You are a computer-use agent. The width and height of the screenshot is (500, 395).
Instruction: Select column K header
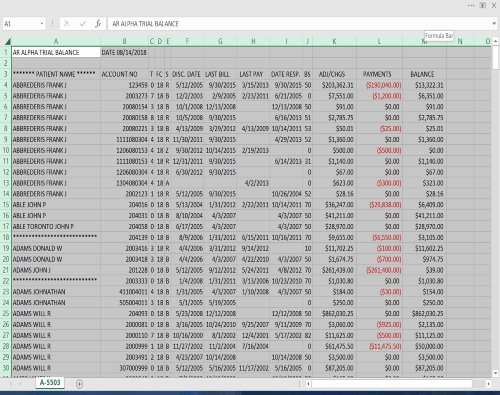(334, 41)
